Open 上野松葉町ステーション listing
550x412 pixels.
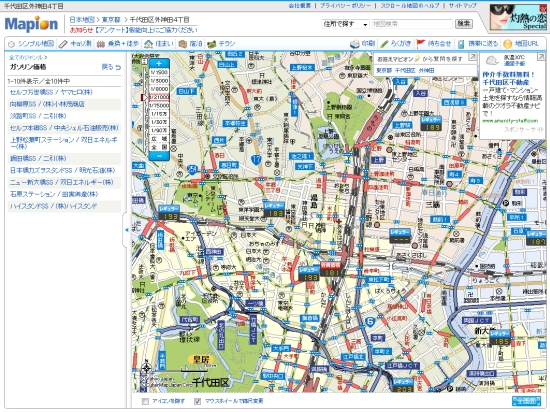(x=63, y=143)
